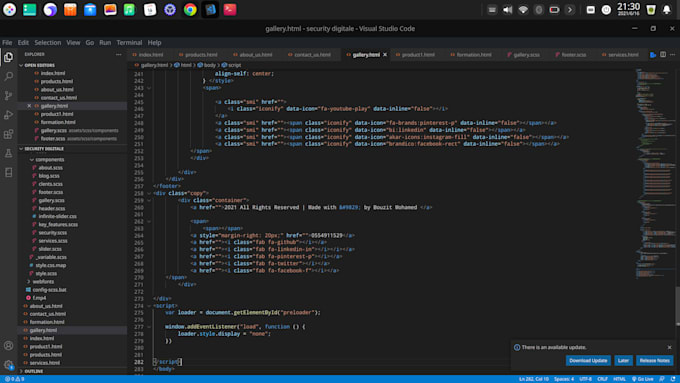
Task: Expand the webfonts folder
Action: [x=29, y=282]
